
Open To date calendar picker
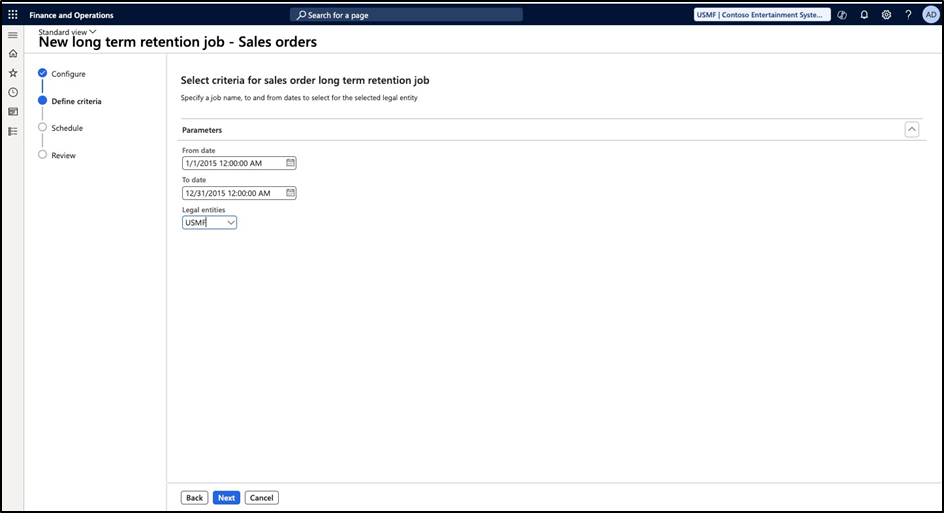[290, 193]
